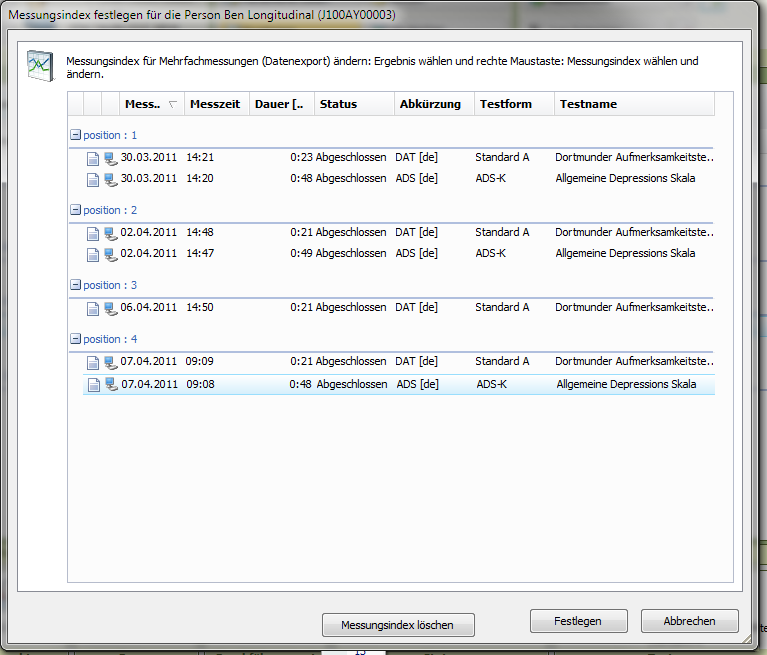Viewport: 767px width, 655px height.
Task: Collapse the 'position : 4' group
Action: [74, 339]
